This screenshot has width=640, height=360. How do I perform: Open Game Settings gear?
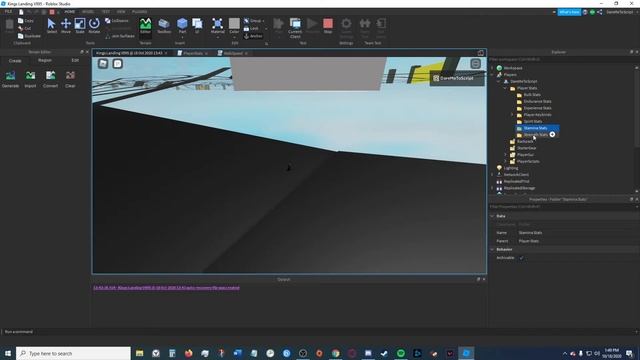point(346,28)
